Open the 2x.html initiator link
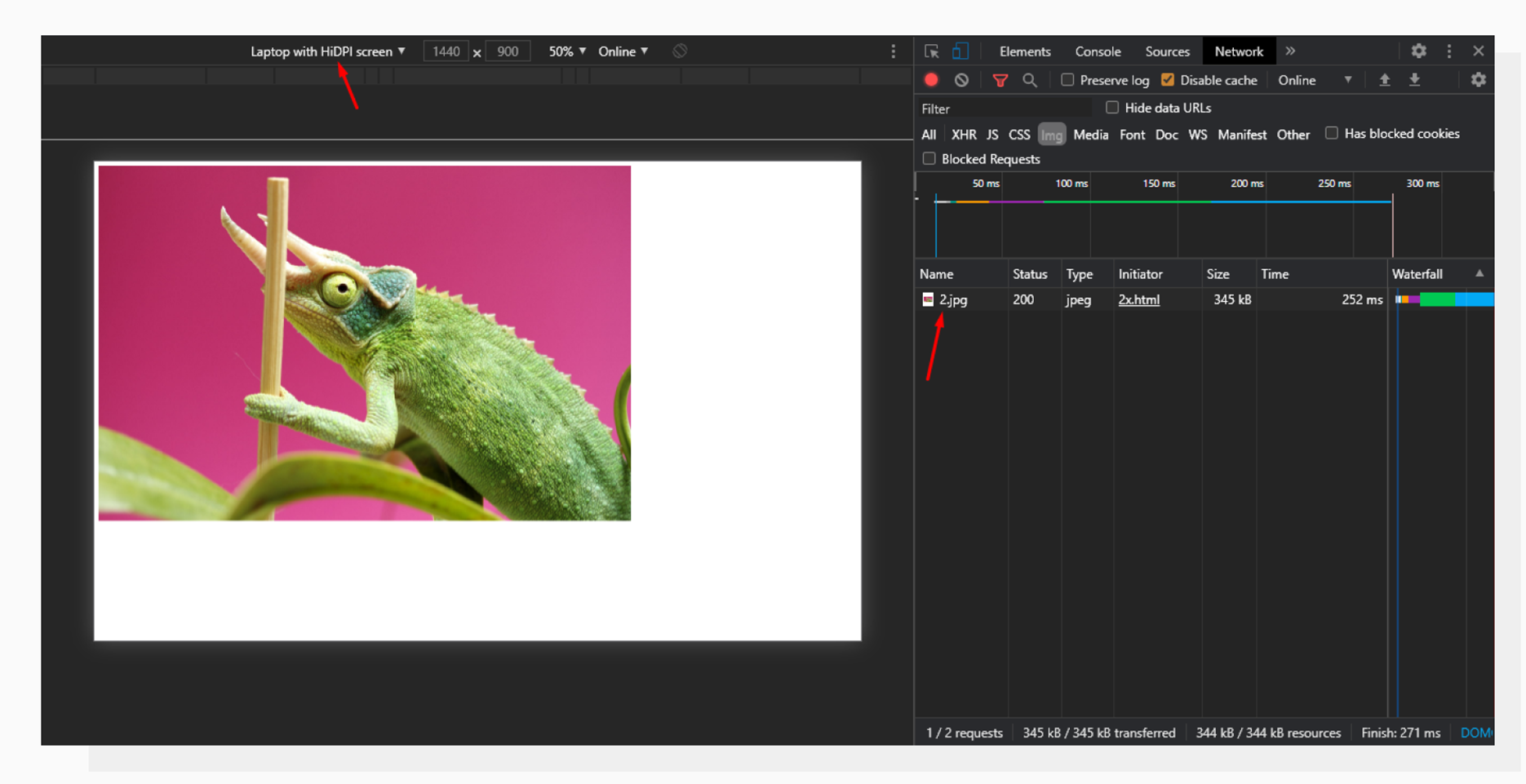 point(1138,299)
